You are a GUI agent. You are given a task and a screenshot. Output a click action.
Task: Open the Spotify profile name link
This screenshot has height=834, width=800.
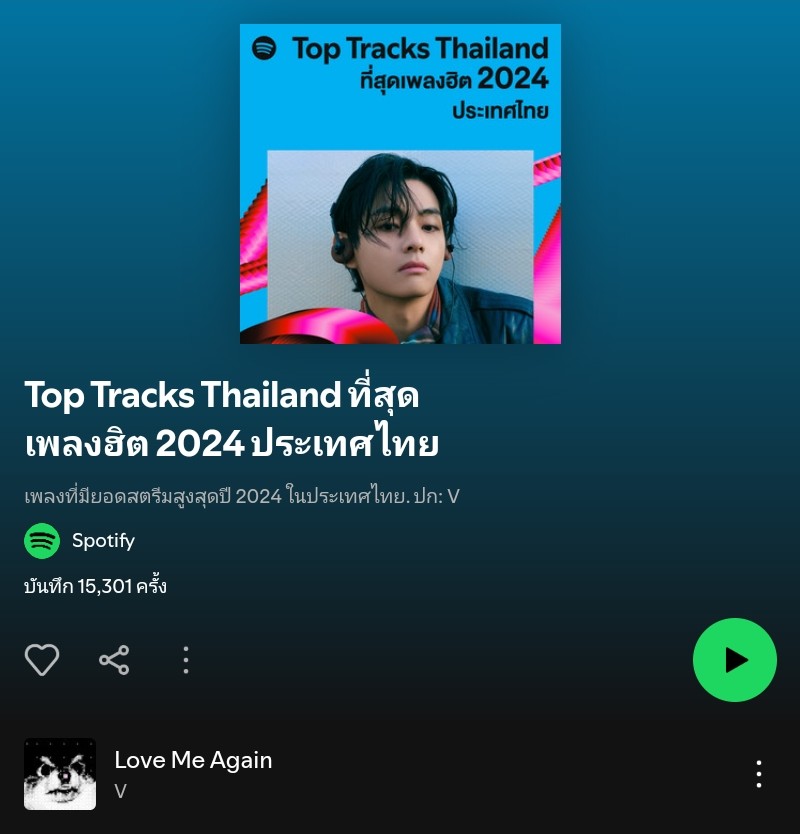pyautogui.click(x=103, y=540)
